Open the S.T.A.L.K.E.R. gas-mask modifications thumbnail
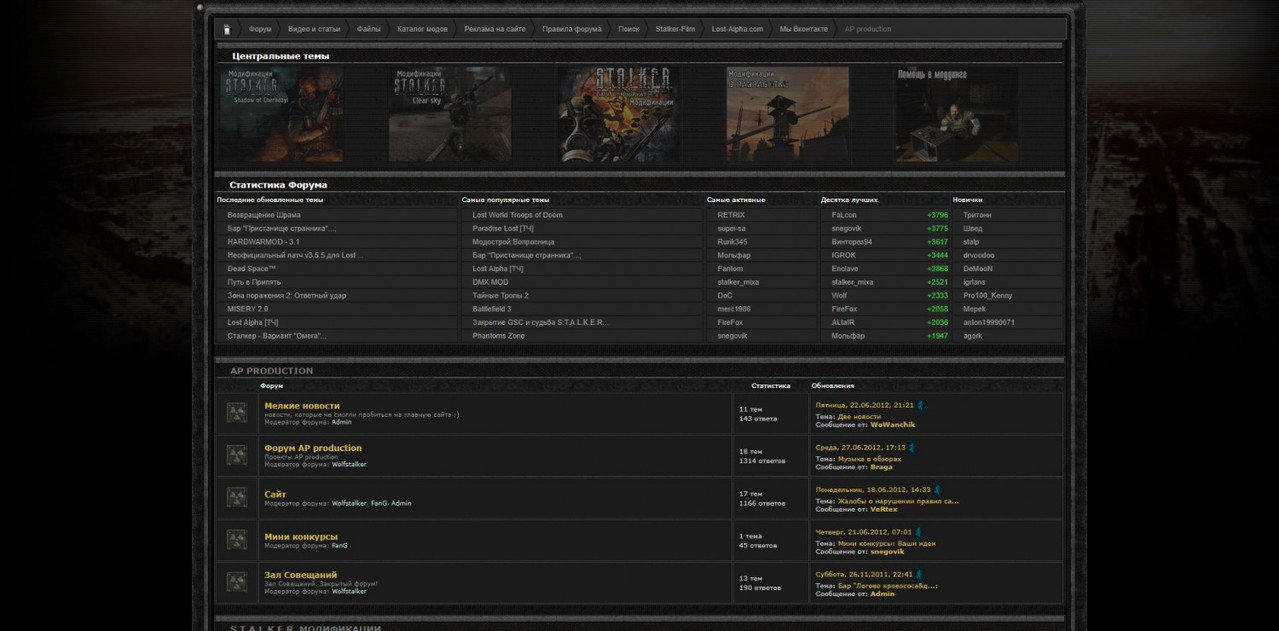1279x631 pixels. (x=619, y=114)
